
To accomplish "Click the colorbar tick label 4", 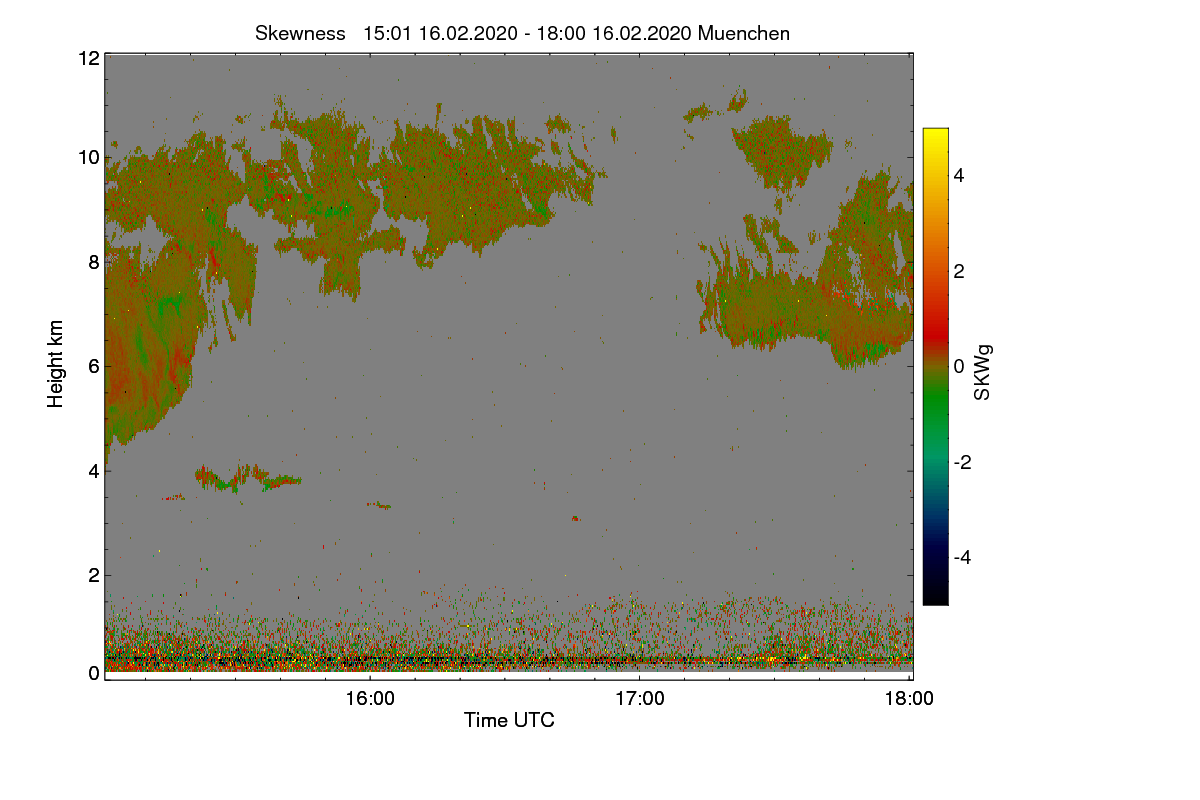I will (959, 176).
